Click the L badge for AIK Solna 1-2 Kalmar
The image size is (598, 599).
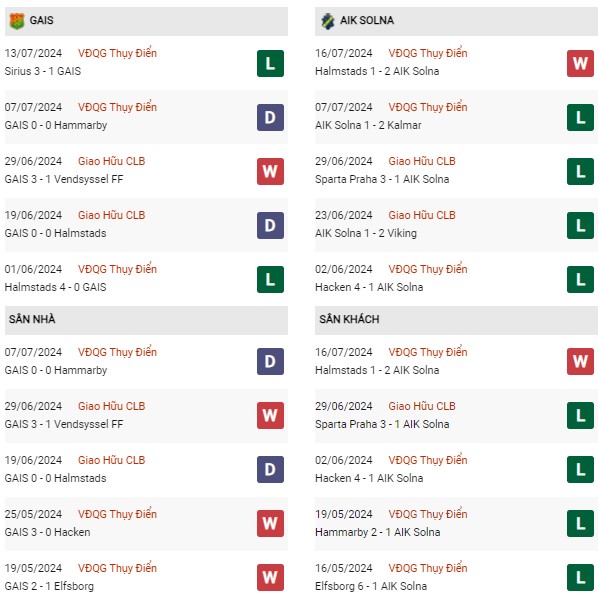580,117
